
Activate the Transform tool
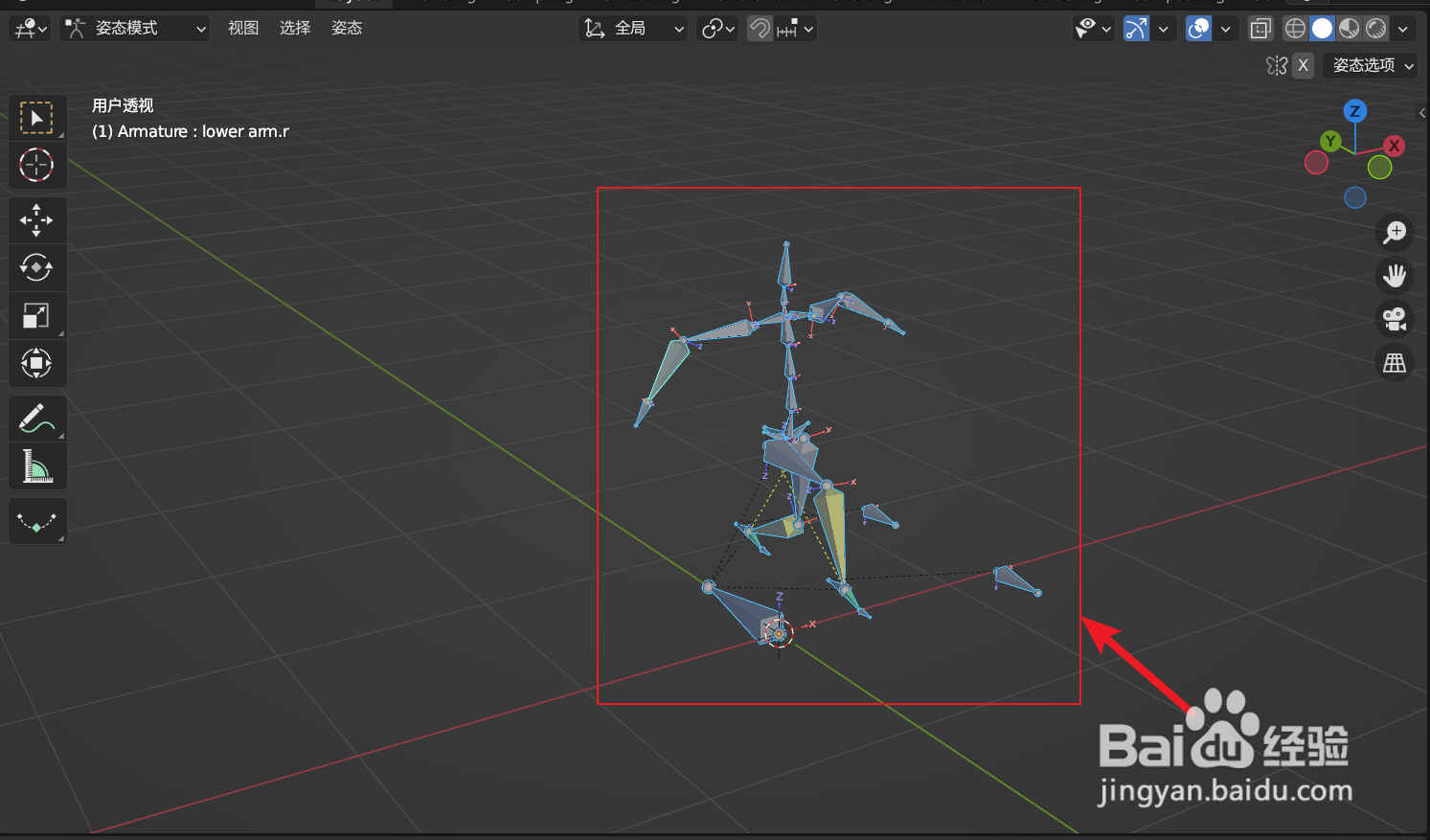pyautogui.click(x=37, y=363)
